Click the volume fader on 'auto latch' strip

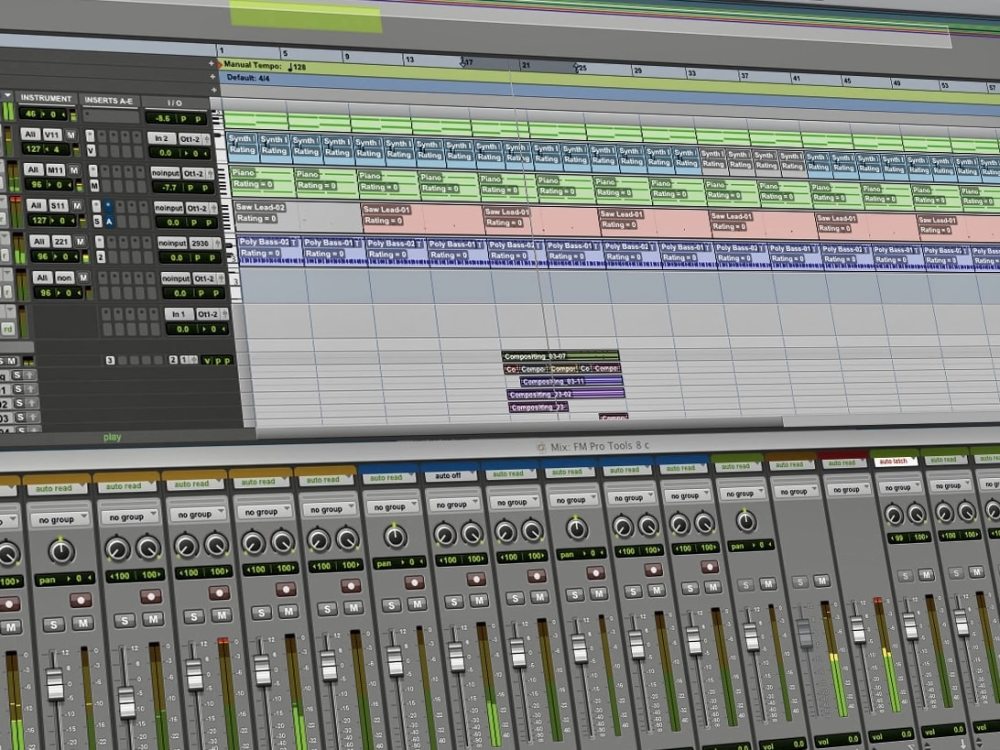coord(910,625)
